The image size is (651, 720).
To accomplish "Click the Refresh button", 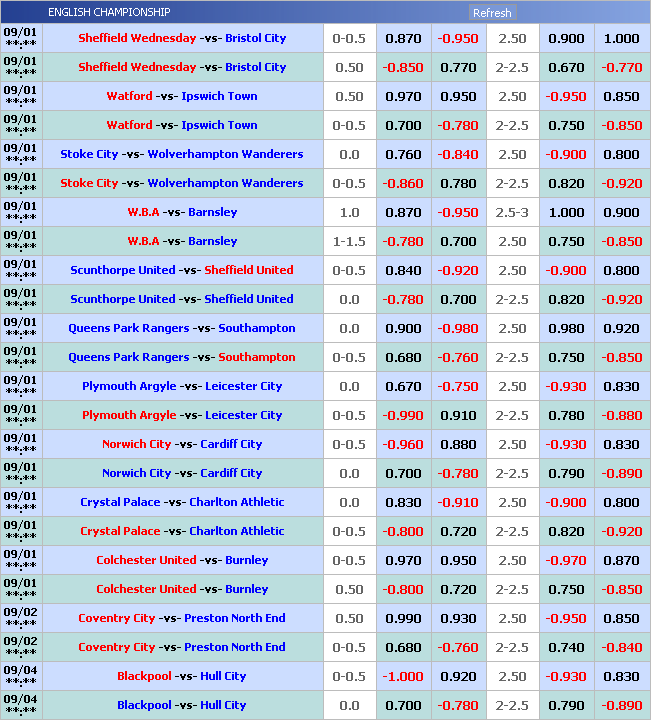I will pyautogui.click(x=492, y=13).
